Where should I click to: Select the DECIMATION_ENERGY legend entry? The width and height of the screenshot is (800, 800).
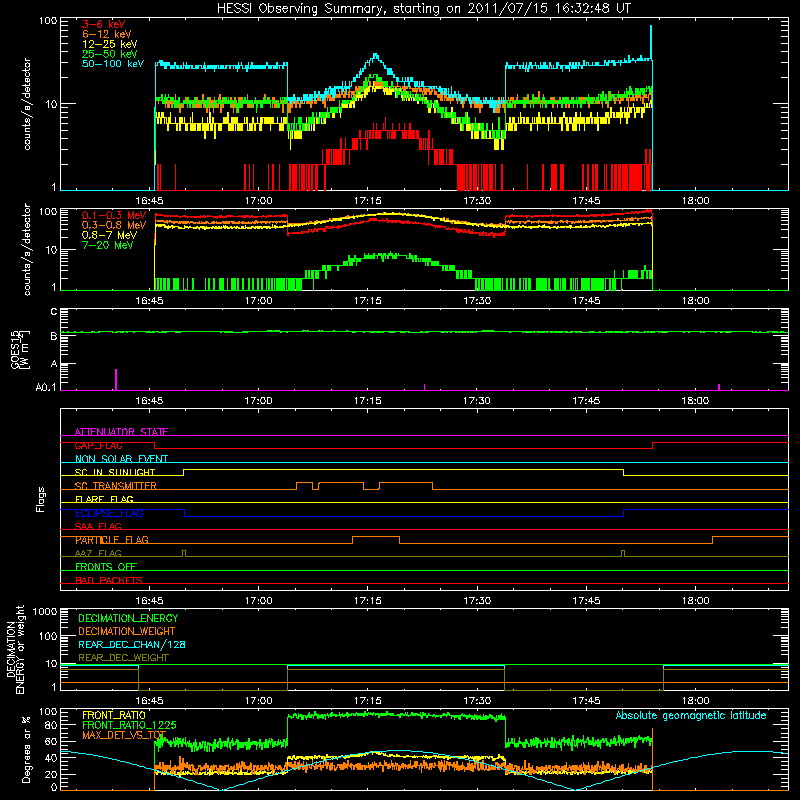click(x=128, y=618)
